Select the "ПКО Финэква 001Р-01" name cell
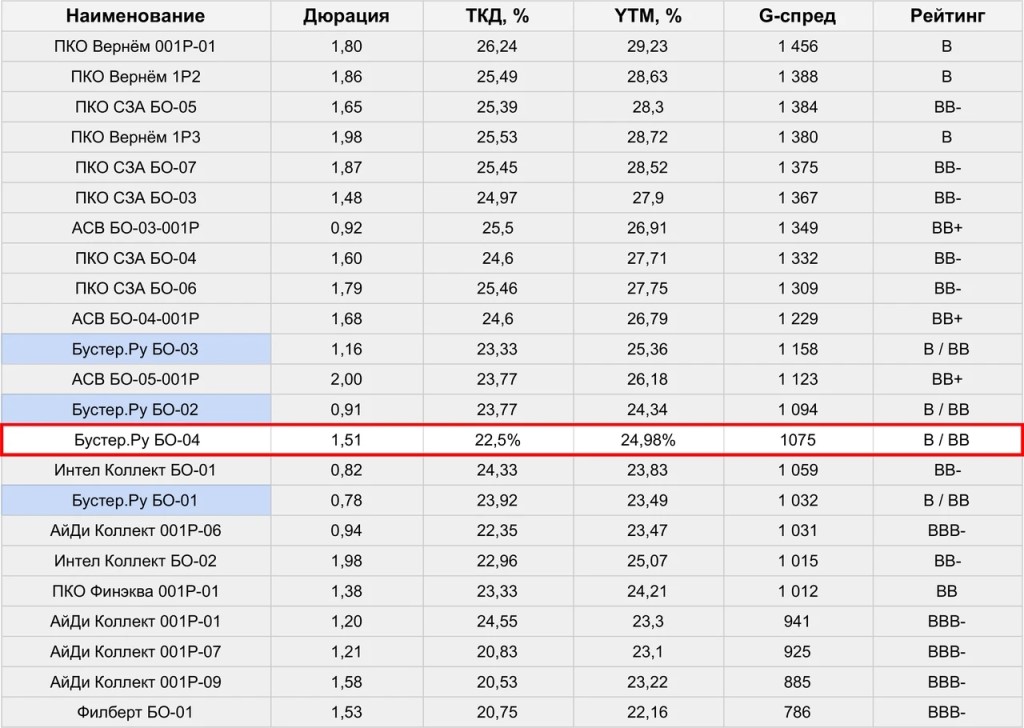Viewport: 1024px width, 728px height. click(x=135, y=591)
